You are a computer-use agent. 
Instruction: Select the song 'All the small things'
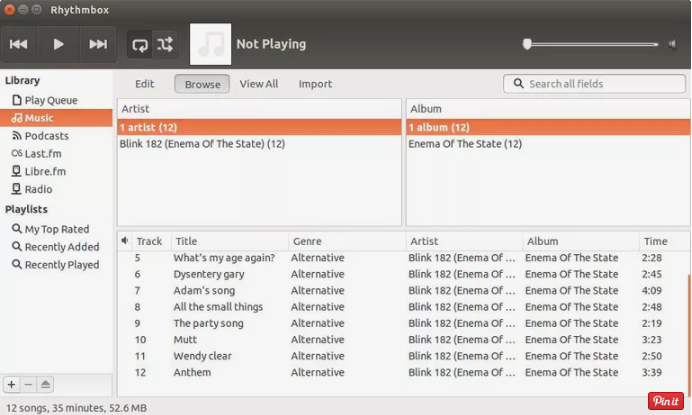402,307
